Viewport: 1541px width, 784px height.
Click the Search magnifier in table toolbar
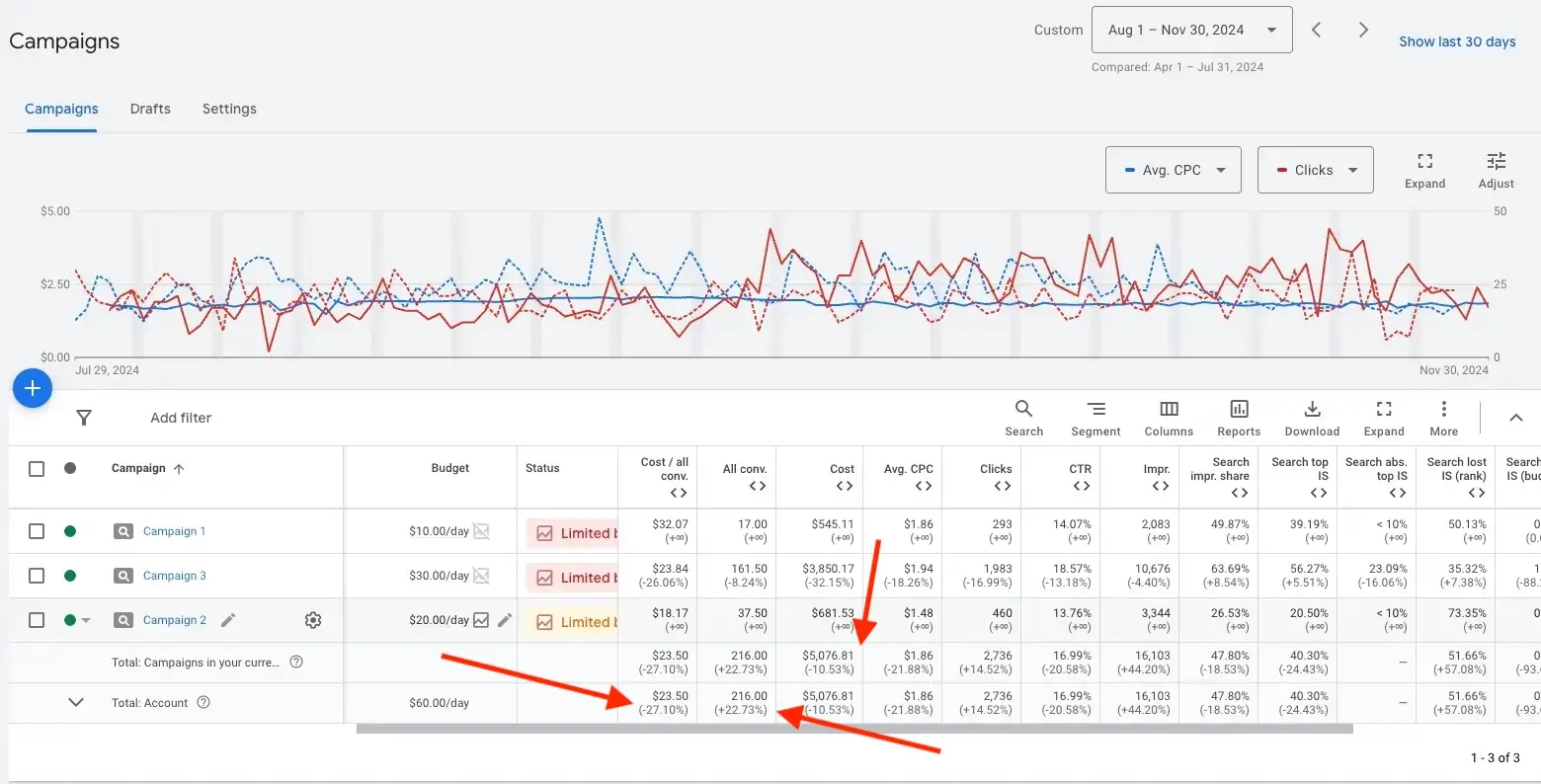(x=1023, y=418)
